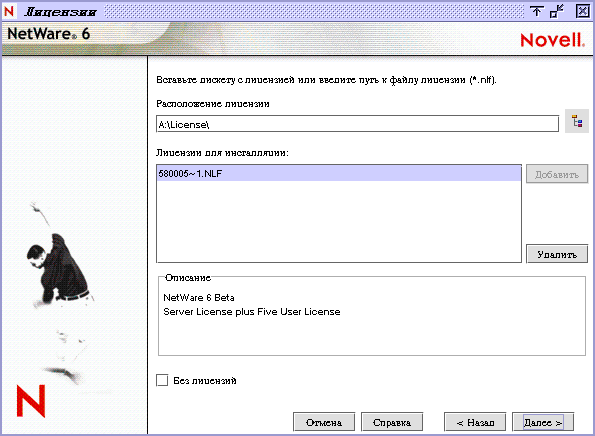
Task: Click the NetWare 6 banner title
Action: point(49,34)
